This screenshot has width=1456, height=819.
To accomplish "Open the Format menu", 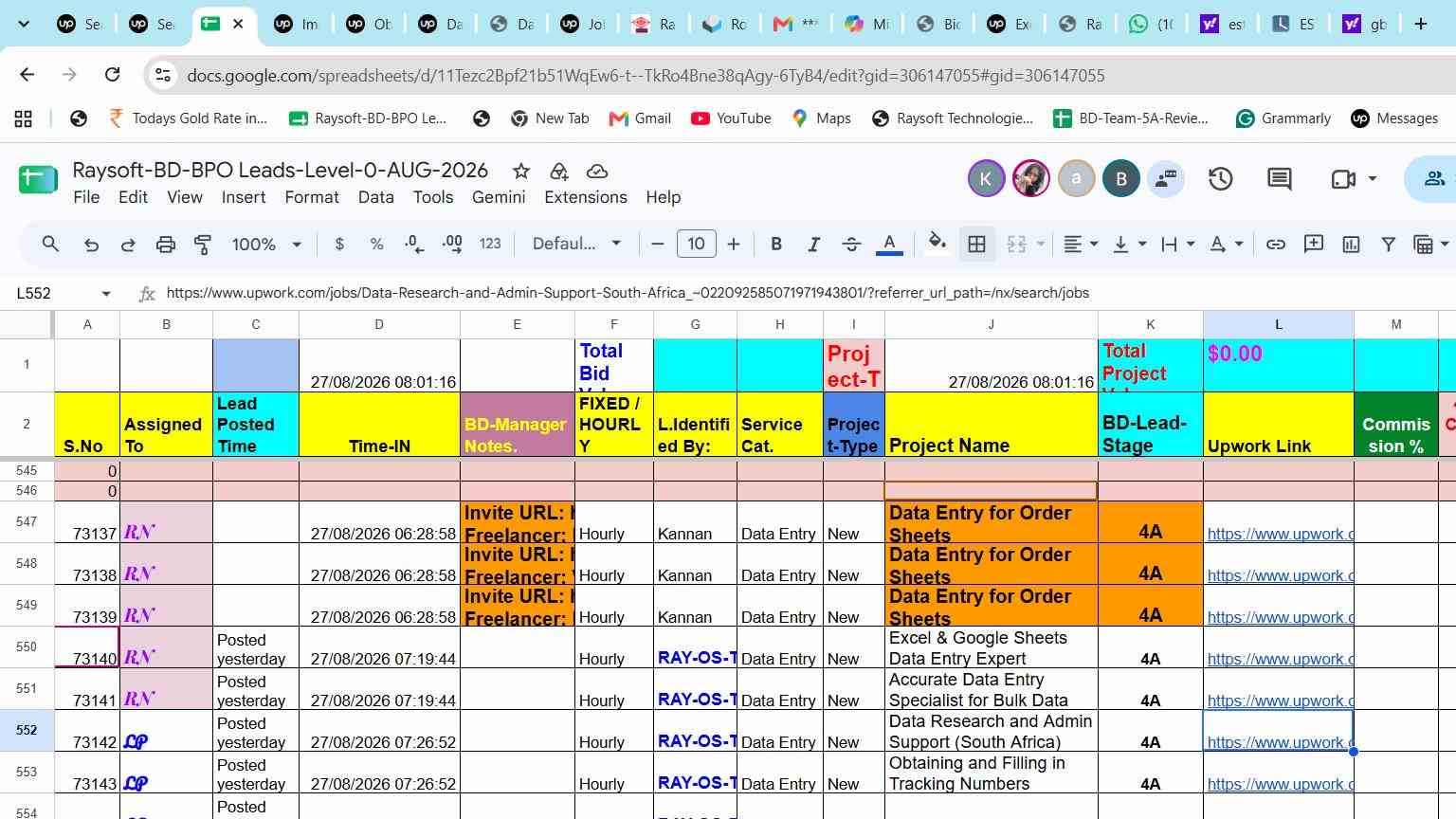I will (x=311, y=197).
